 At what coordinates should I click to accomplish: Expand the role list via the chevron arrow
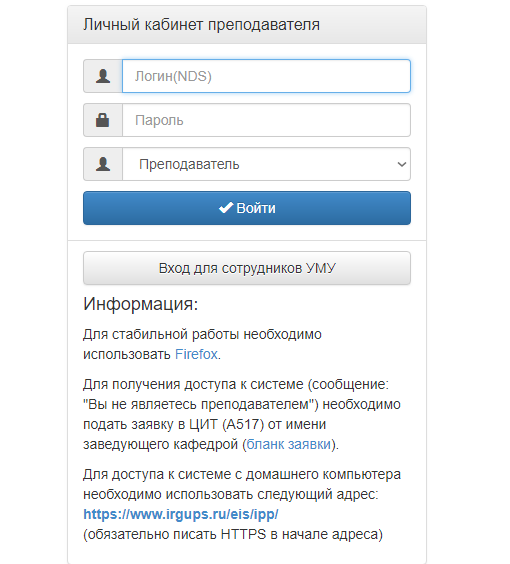pos(402,164)
